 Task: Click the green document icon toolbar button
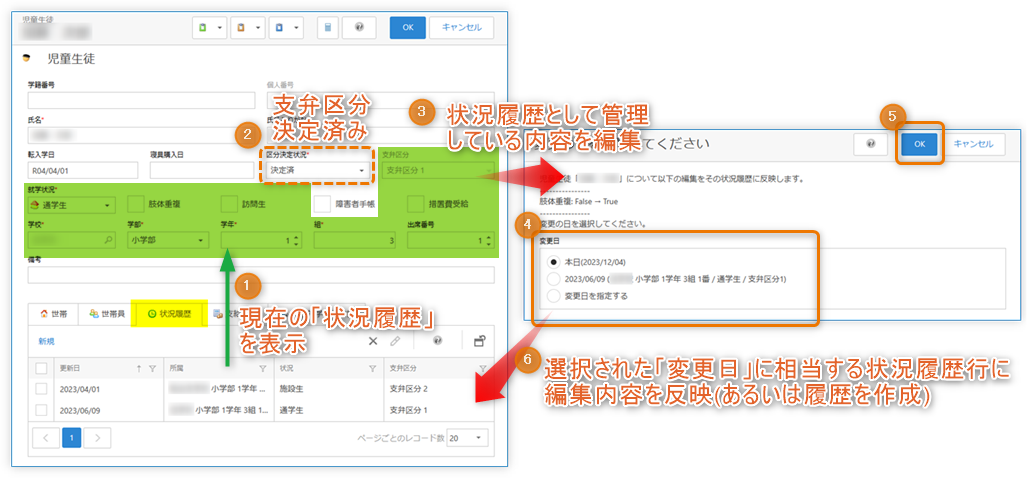tap(204, 28)
